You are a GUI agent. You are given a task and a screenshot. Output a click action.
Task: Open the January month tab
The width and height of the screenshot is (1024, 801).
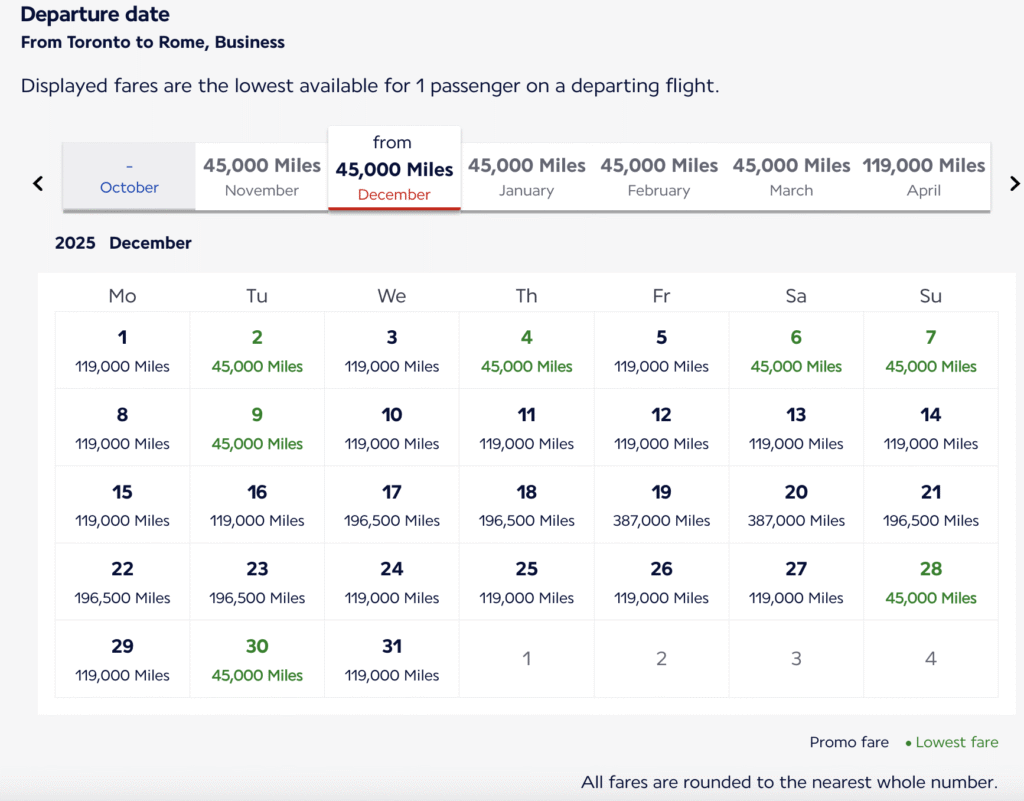coord(527,176)
